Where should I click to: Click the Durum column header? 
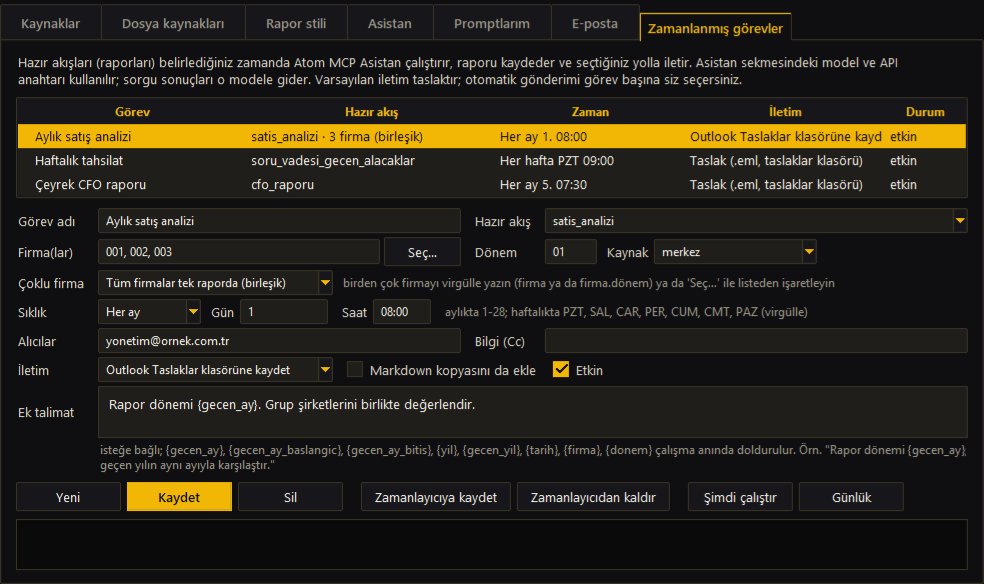pyautogui.click(x=925, y=112)
